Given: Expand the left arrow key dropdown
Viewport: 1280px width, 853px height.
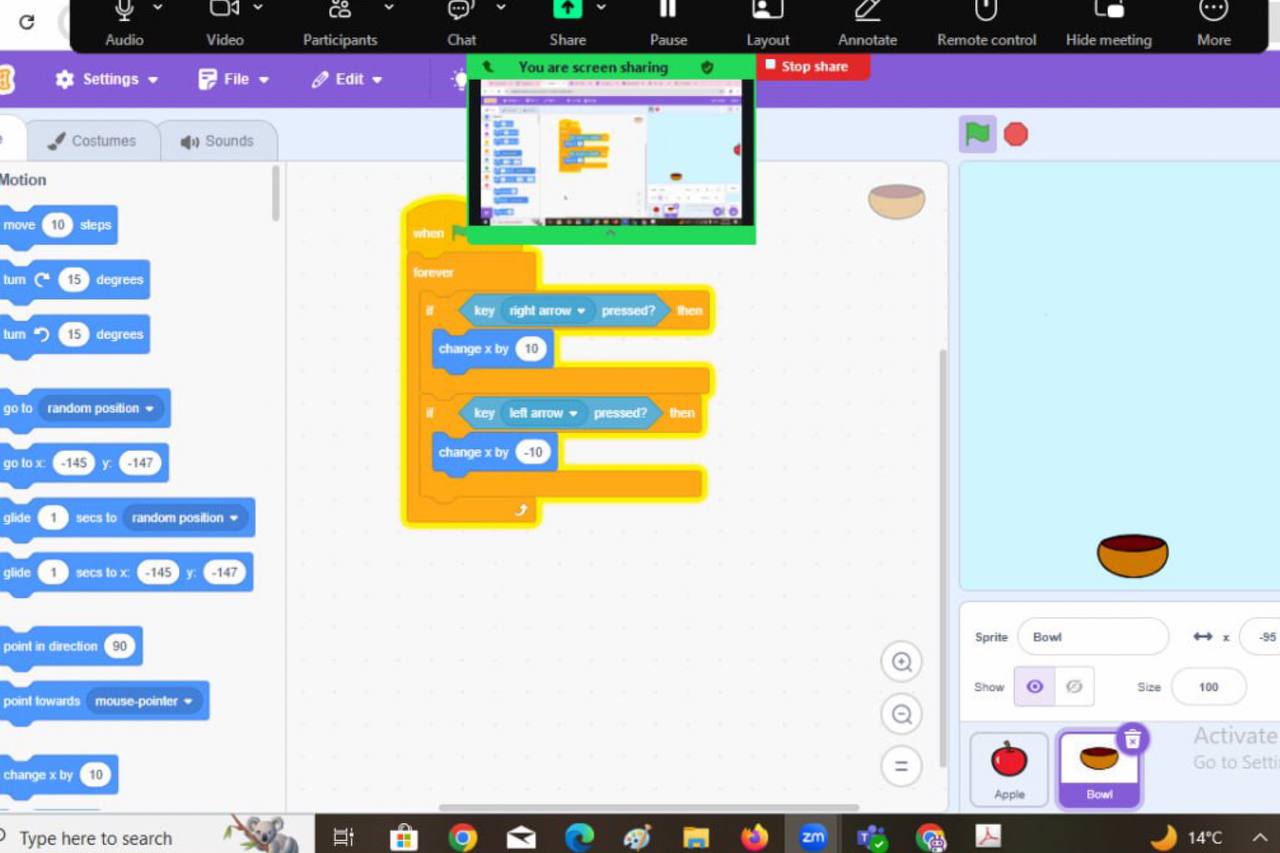Looking at the screenshot, I should (573, 413).
